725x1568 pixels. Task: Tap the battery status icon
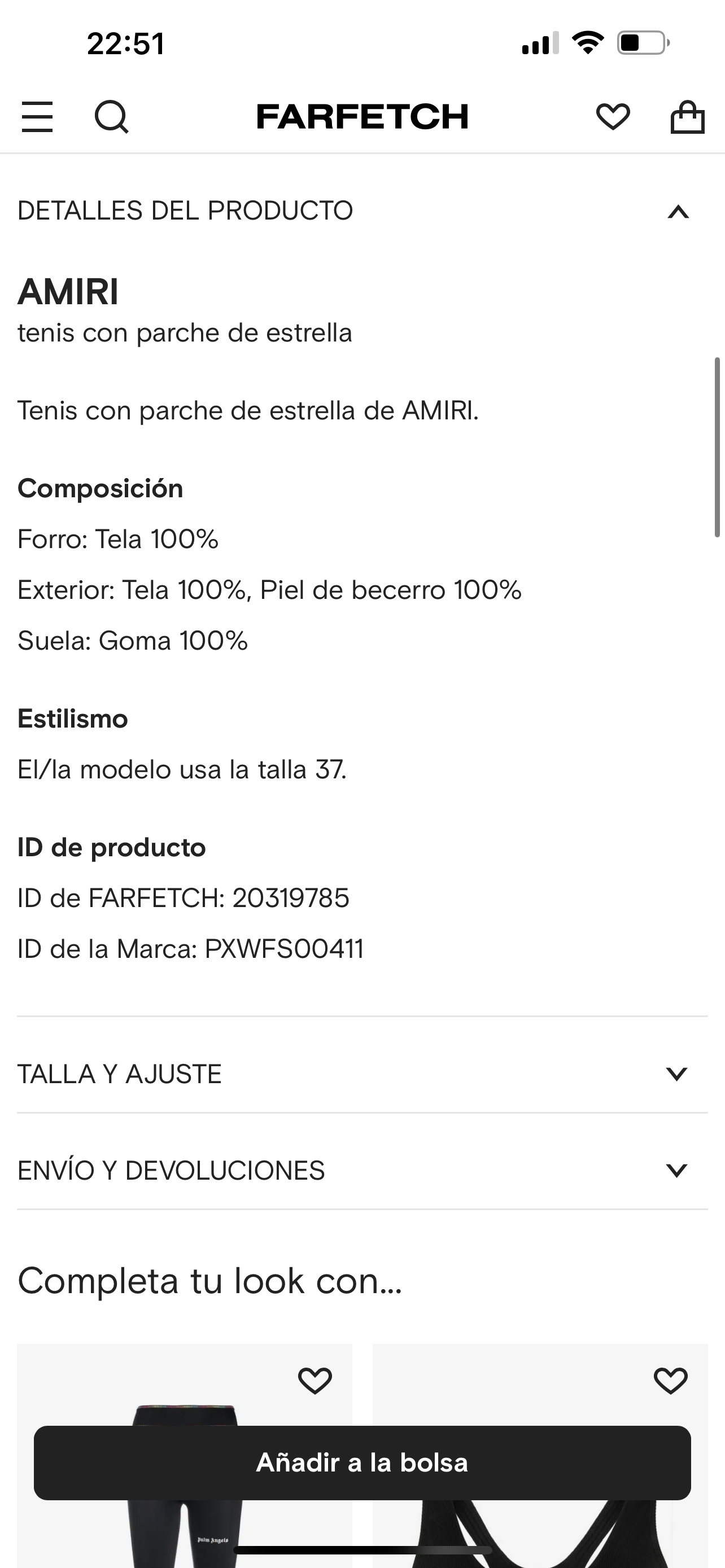tap(643, 43)
